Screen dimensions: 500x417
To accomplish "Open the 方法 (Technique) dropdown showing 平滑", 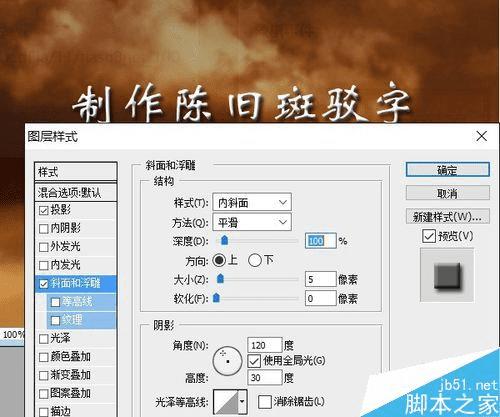I will pos(252,222).
